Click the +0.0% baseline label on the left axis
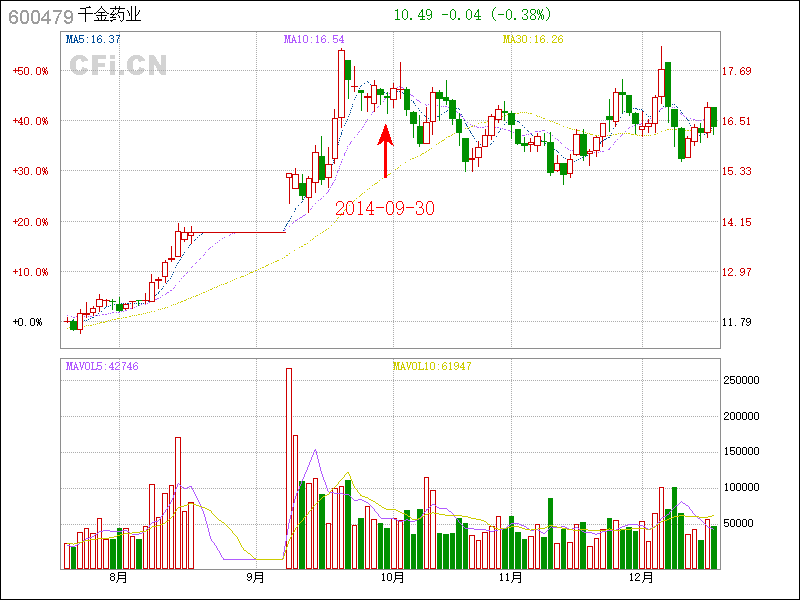800x600 pixels. click(28, 322)
